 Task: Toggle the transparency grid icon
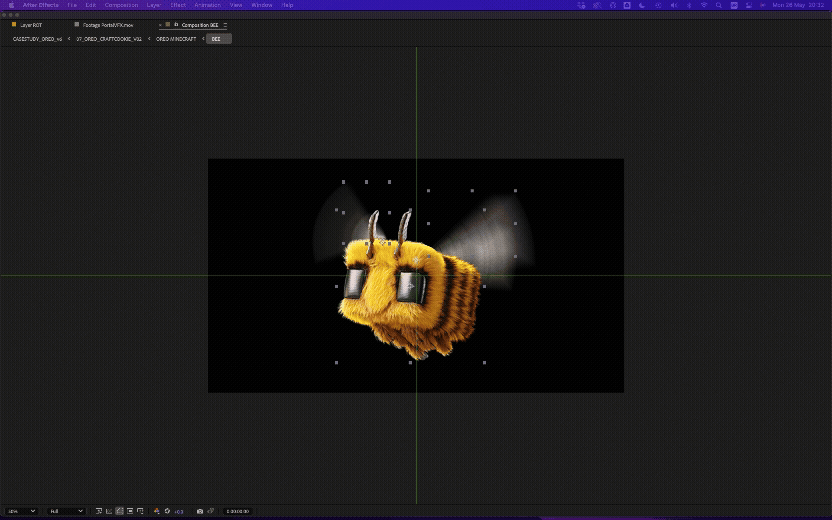pos(109,511)
